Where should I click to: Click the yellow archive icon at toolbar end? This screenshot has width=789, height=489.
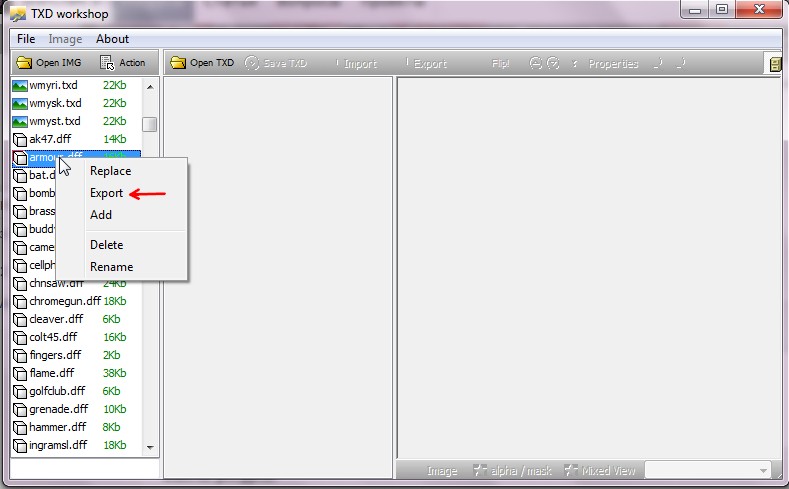[x=775, y=64]
